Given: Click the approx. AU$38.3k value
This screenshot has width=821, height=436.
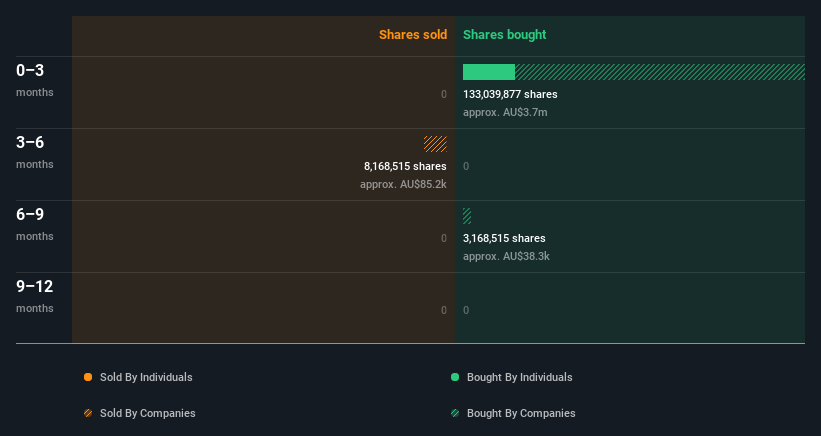Looking at the screenshot, I should click(506, 256).
